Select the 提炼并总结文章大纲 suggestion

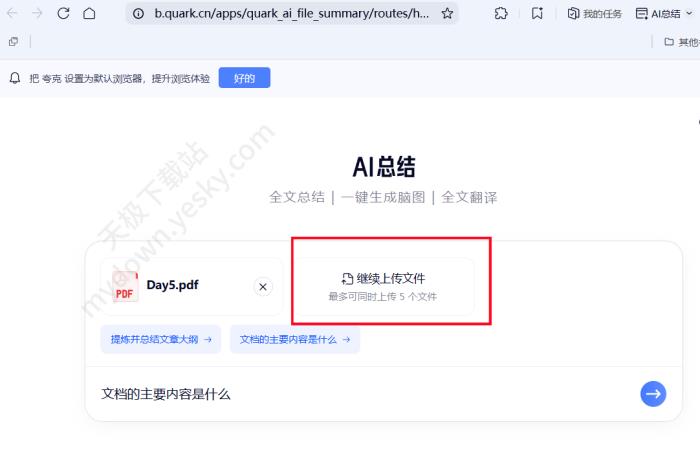point(161,340)
